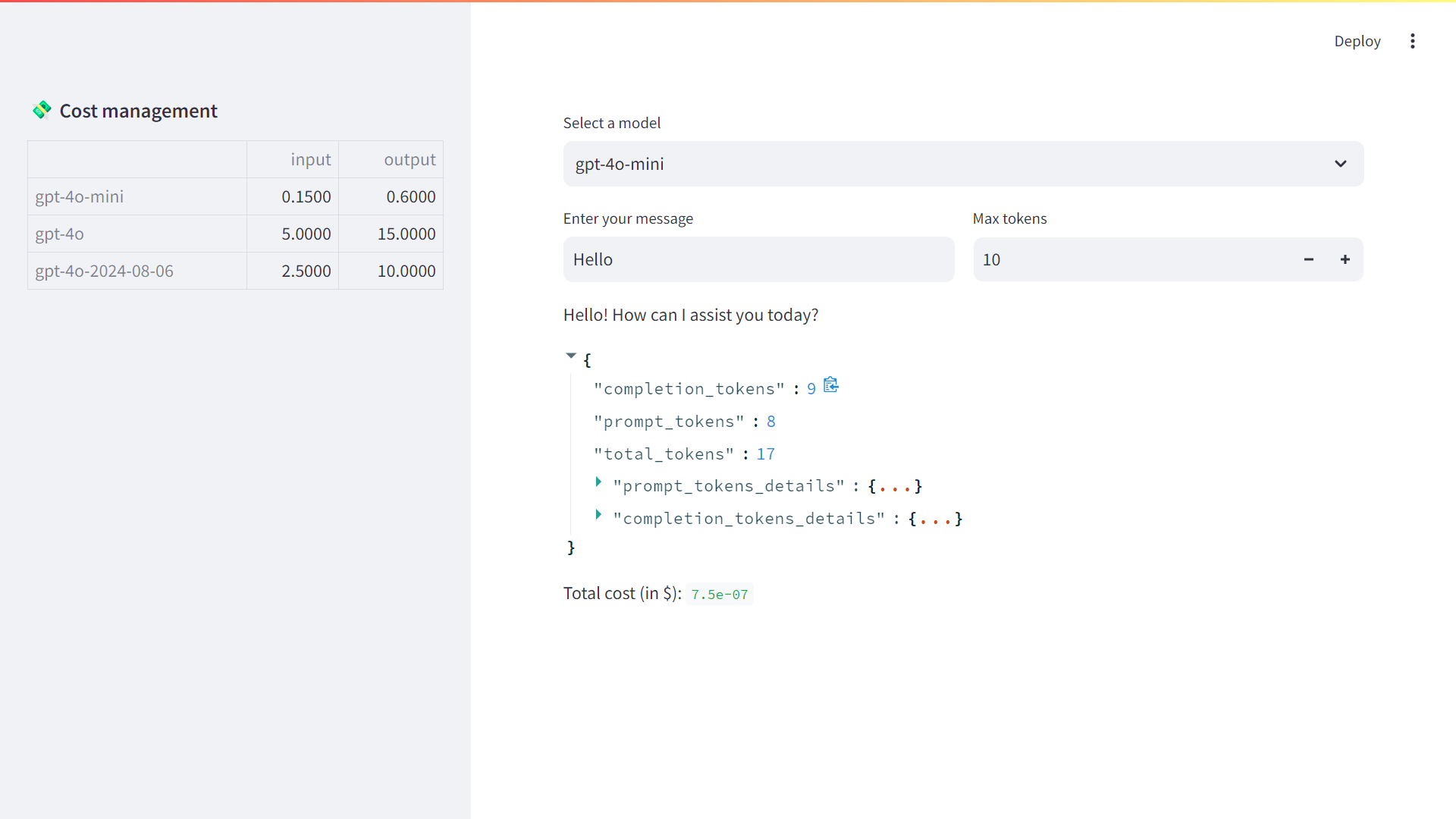Viewport: 1456px width, 819px height.
Task: Expand prompt_tokens_details object
Action: 598,482
